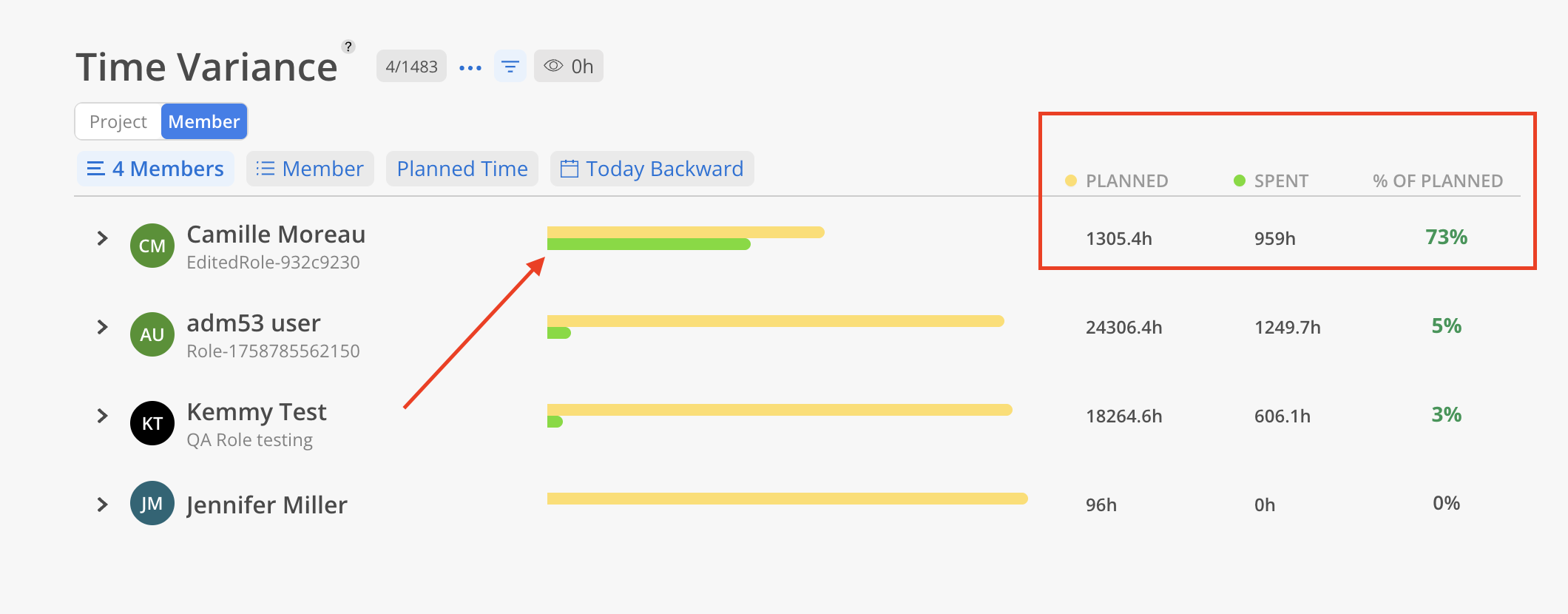Expand the Kemmy Test row
The height and width of the screenshot is (614, 1568).
point(103,416)
